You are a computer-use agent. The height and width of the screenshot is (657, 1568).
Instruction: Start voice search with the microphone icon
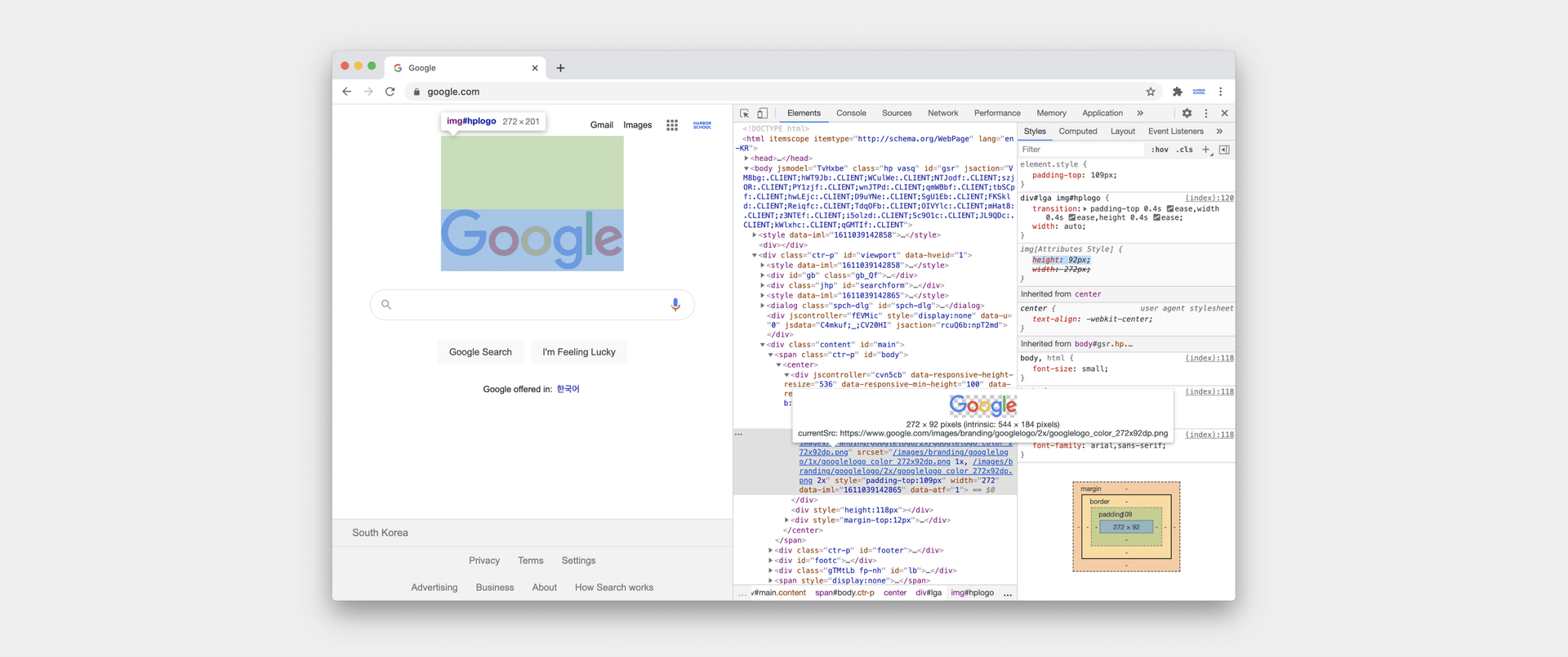[x=675, y=305]
